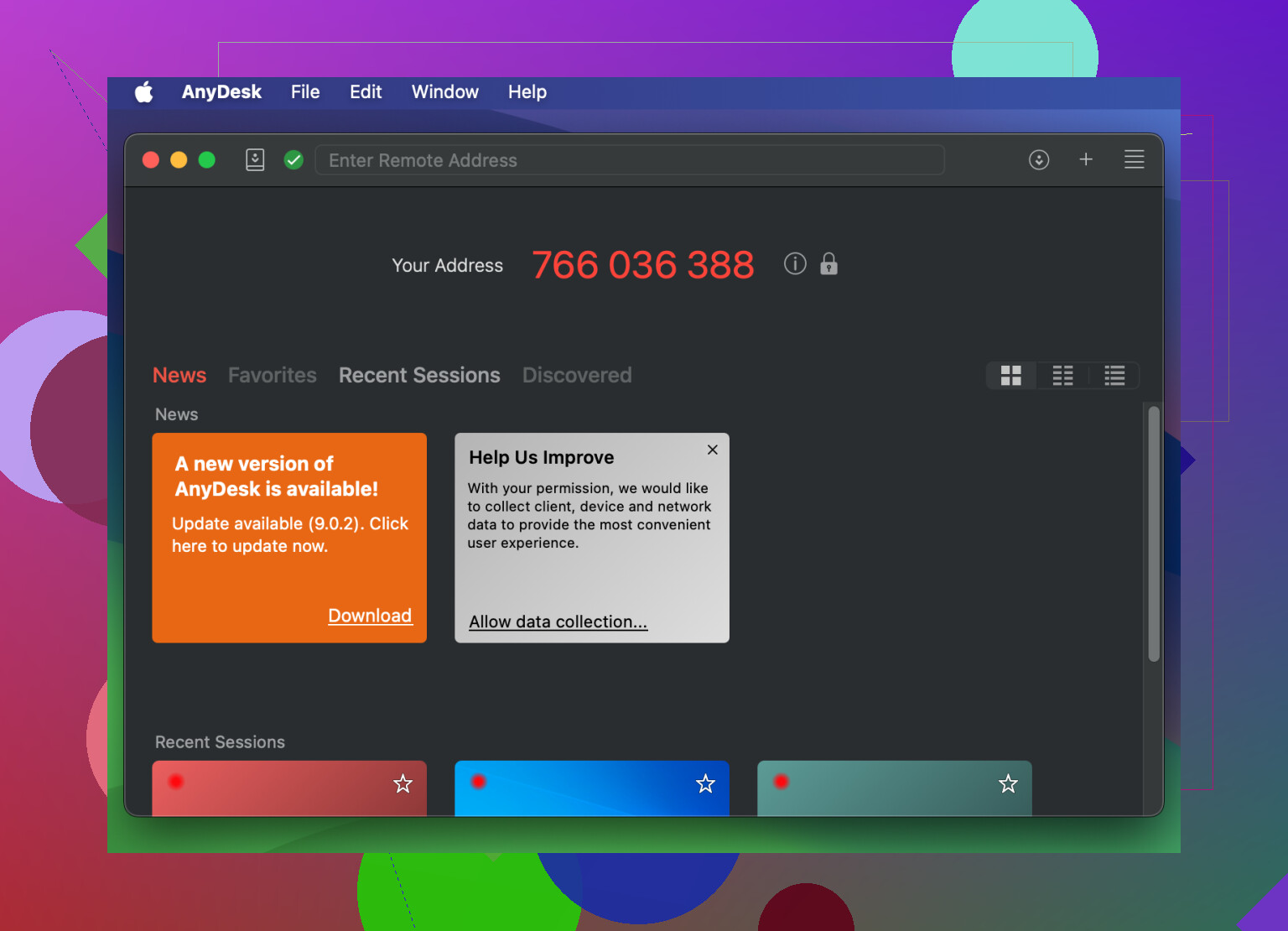The image size is (1288, 931).
Task: Click the info icon beside your address
Action: click(x=795, y=263)
